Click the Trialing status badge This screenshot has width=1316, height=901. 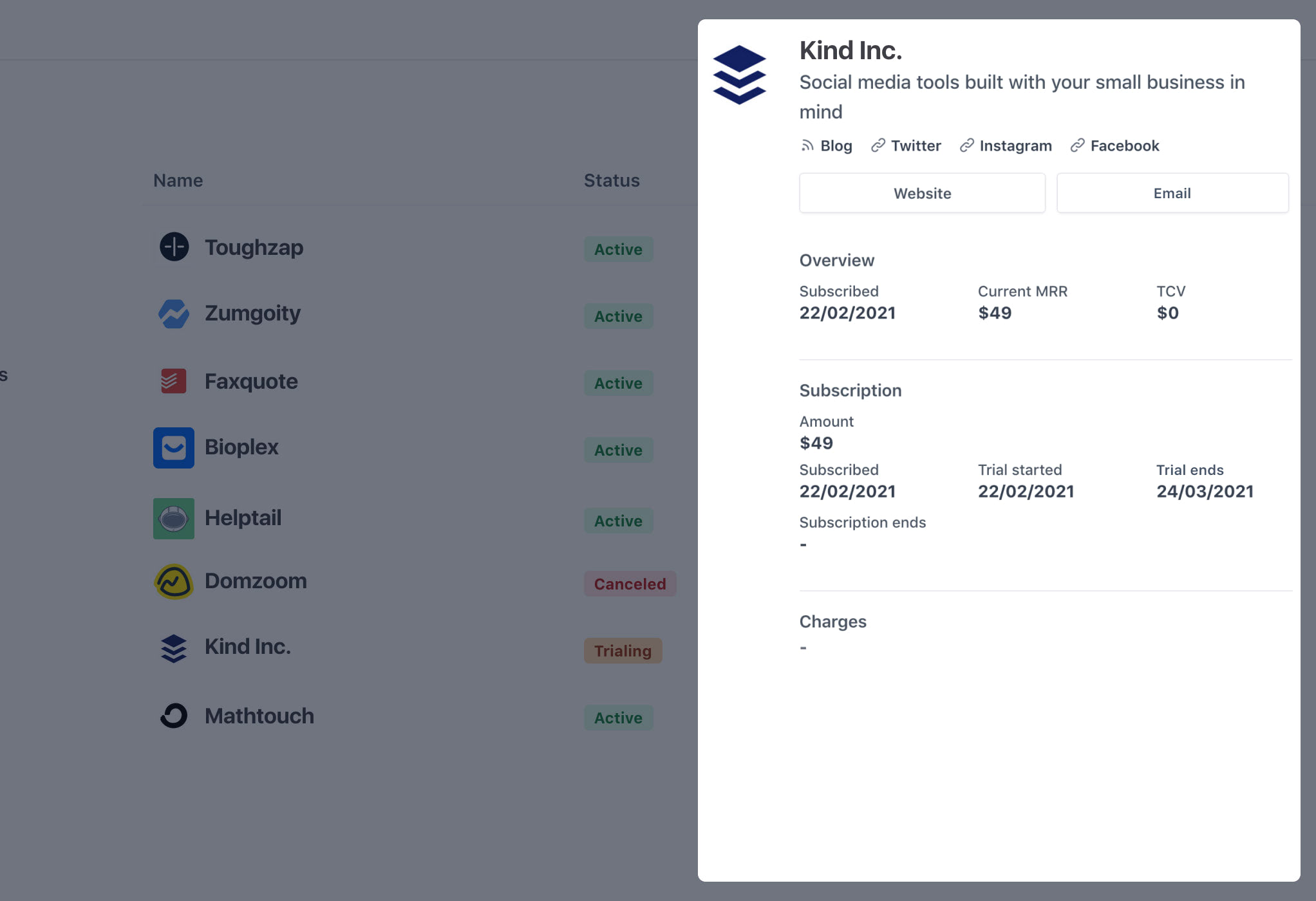[623, 651]
